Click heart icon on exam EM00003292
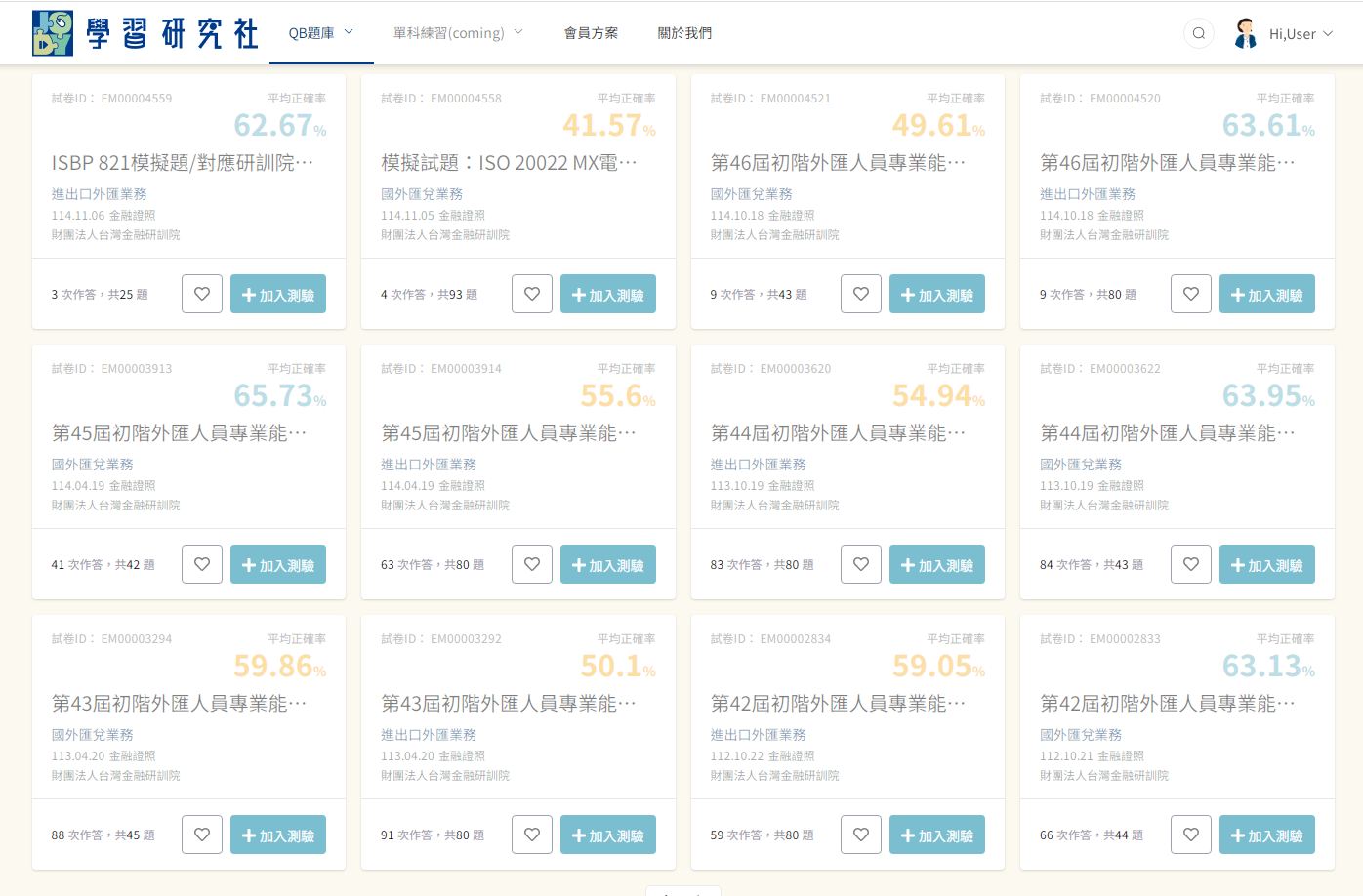The width and height of the screenshot is (1363, 896). pyautogui.click(x=532, y=835)
